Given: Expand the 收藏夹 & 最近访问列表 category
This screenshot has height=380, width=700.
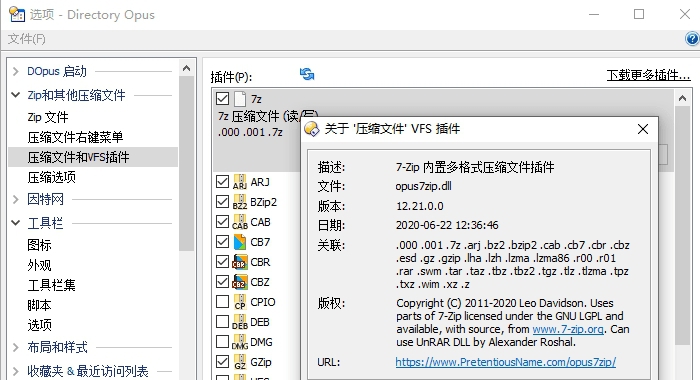Looking at the screenshot, I should click(x=16, y=371).
